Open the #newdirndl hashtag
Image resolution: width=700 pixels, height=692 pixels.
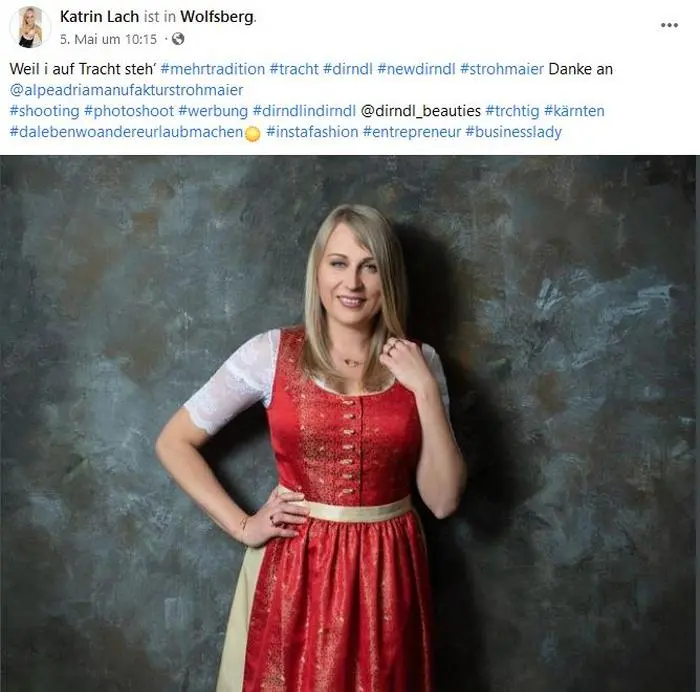(x=416, y=69)
